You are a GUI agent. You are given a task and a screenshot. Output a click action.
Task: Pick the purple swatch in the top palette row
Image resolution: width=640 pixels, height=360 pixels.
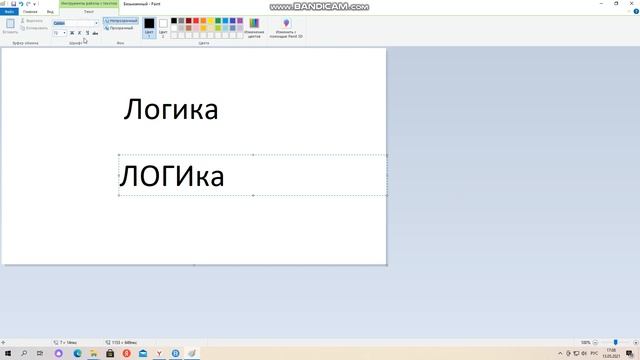click(240, 20)
